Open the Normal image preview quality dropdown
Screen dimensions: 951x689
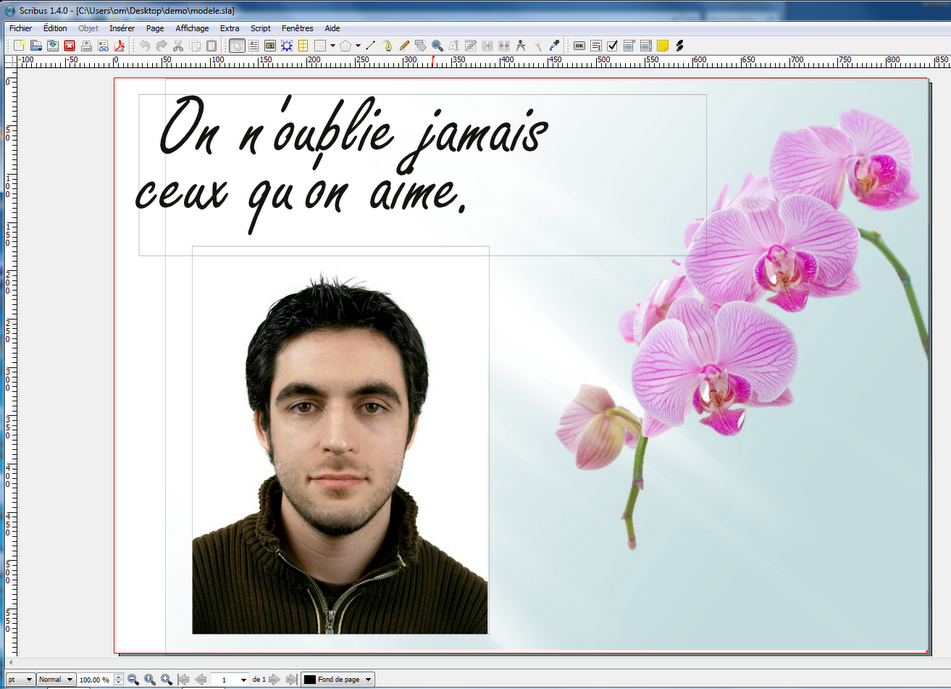click(x=56, y=679)
